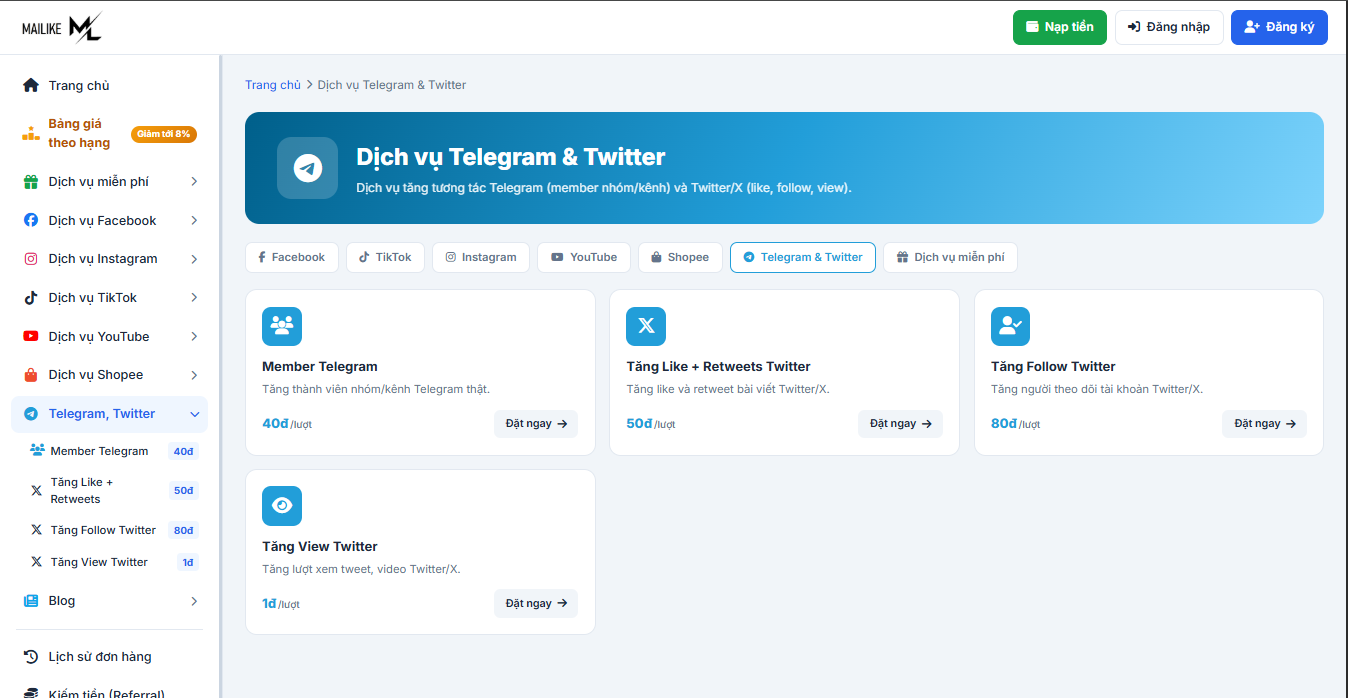Expand Dịch vụ Facebook sidebar chevron

tap(194, 220)
